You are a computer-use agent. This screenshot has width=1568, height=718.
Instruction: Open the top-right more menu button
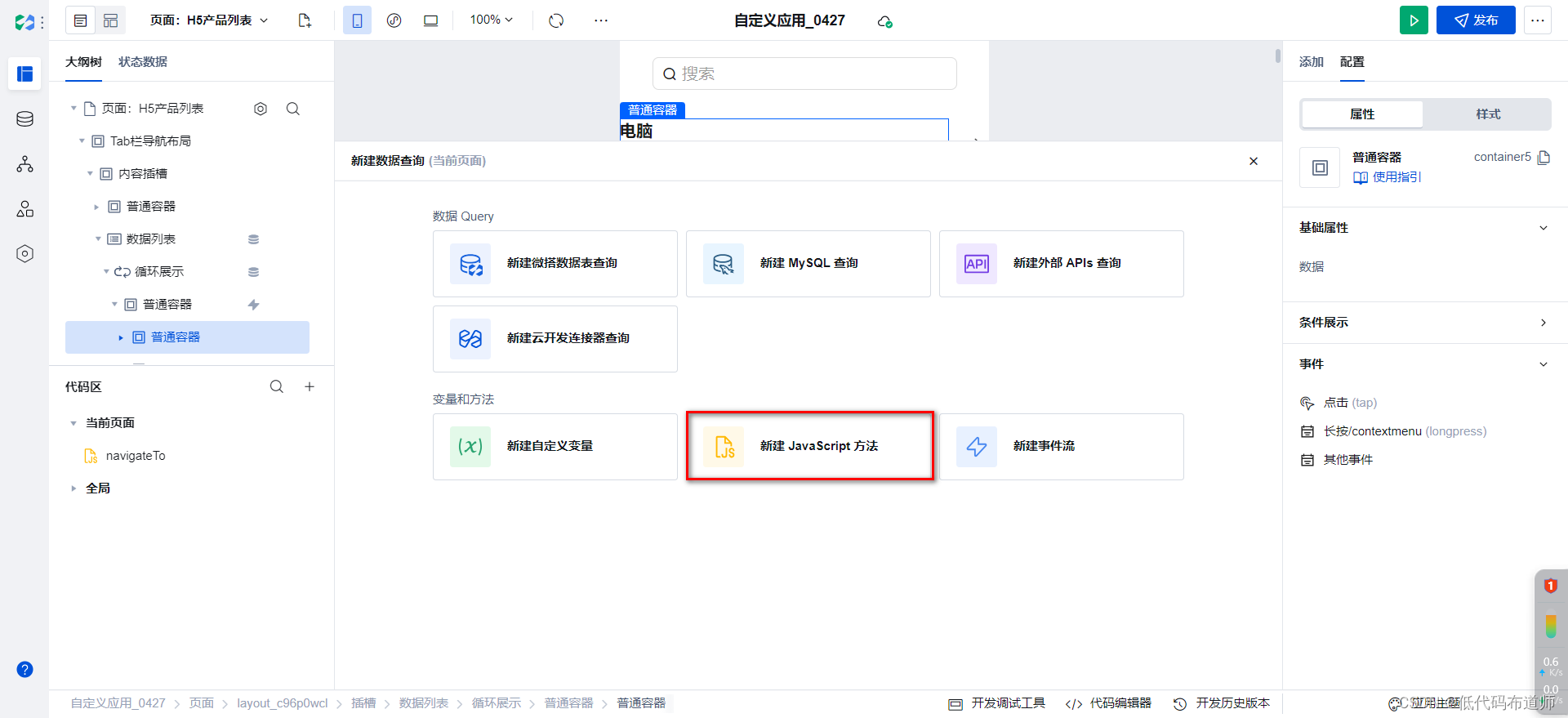coord(1537,20)
